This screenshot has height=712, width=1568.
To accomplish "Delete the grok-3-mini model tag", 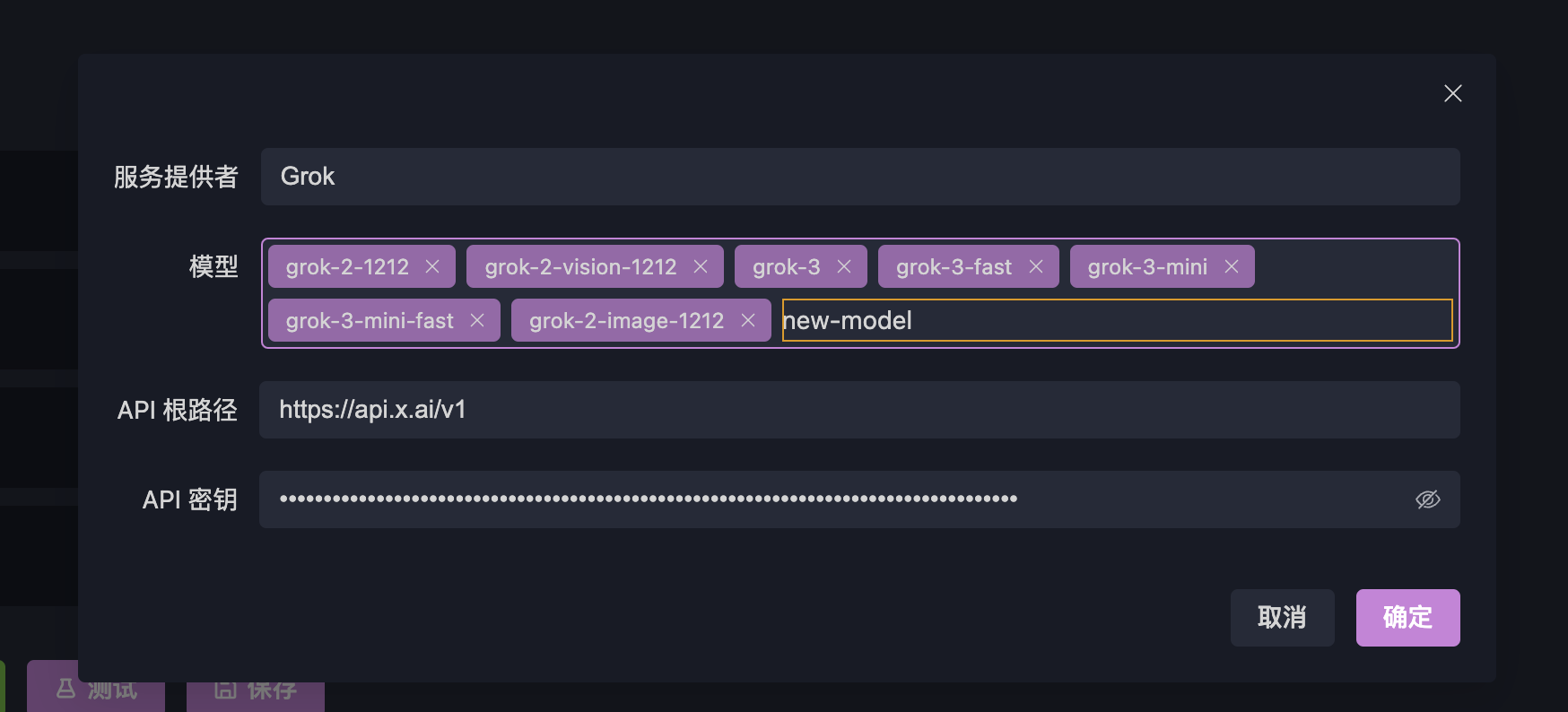I will [x=1232, y=267].
